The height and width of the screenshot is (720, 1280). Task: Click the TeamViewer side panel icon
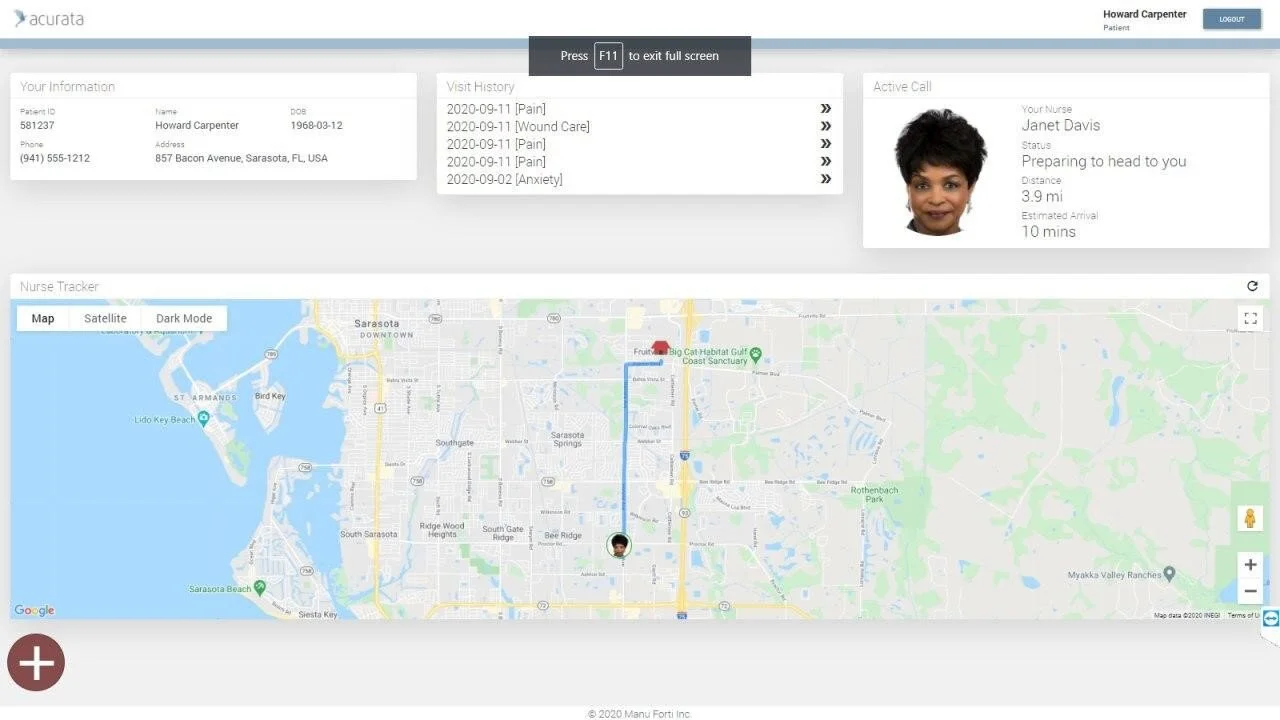(x=1270, y=618)
